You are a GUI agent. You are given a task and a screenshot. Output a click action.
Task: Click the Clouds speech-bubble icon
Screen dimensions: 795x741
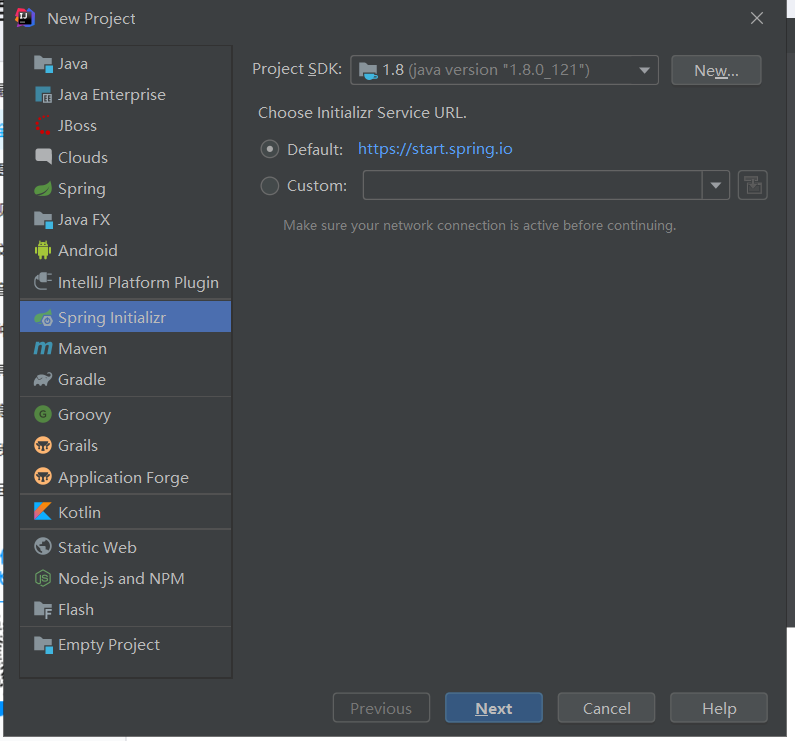point(43,157)
